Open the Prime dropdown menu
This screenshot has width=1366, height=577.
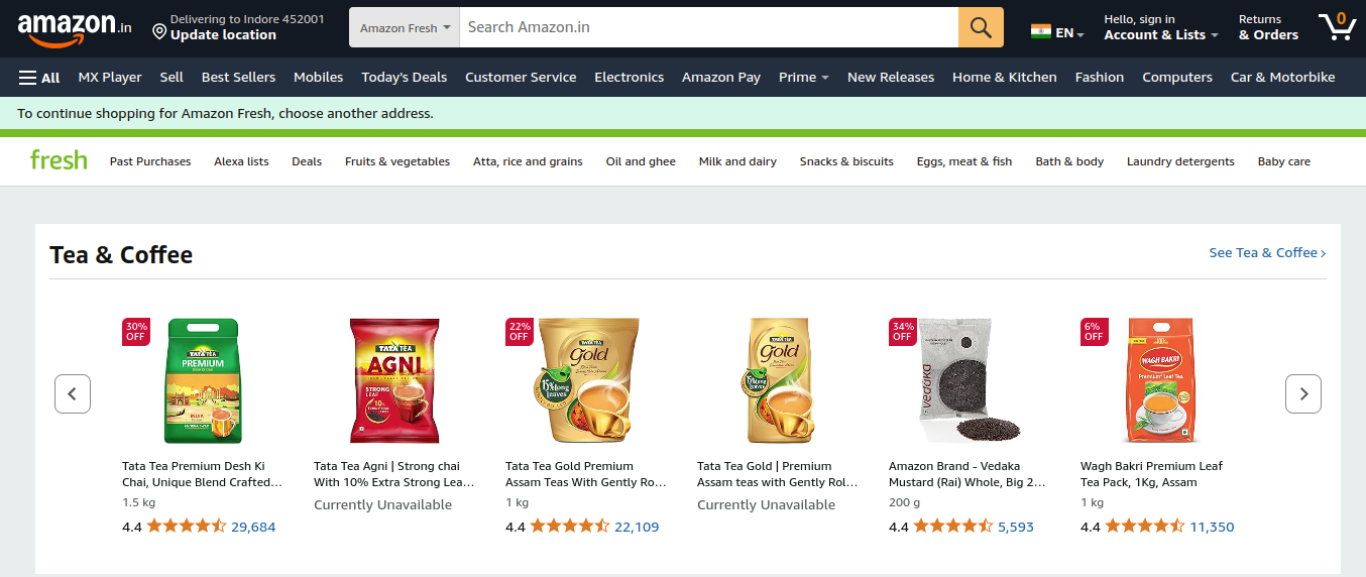click(803, 77)
